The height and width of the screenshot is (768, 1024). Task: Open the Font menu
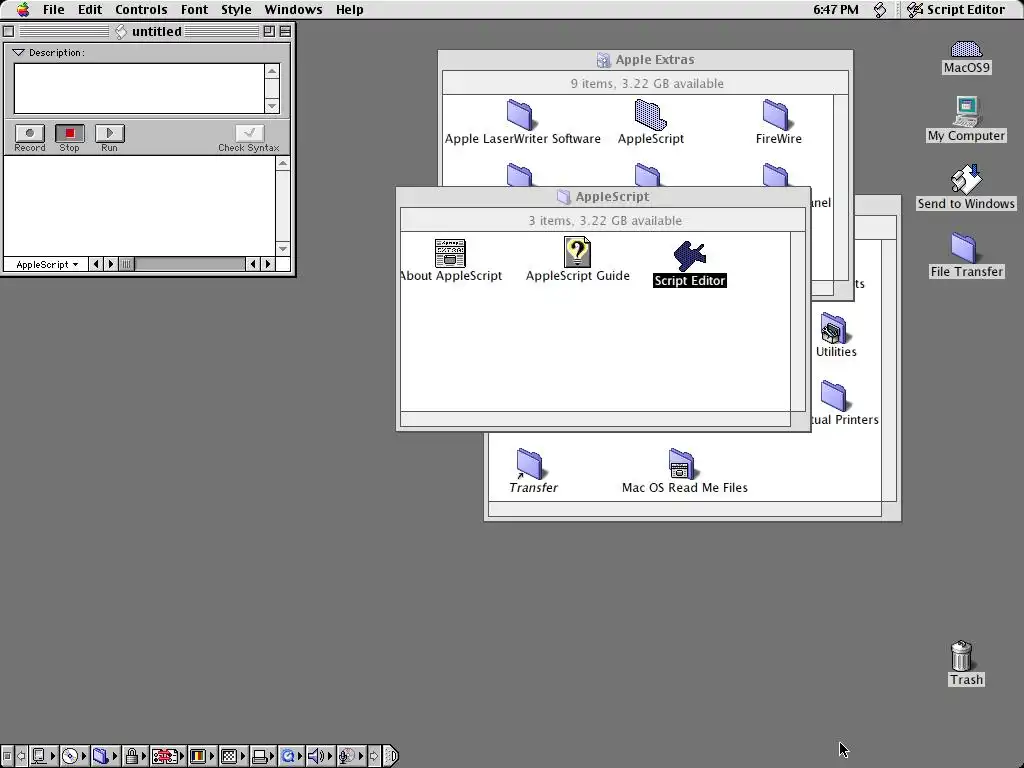click(194, 10)
